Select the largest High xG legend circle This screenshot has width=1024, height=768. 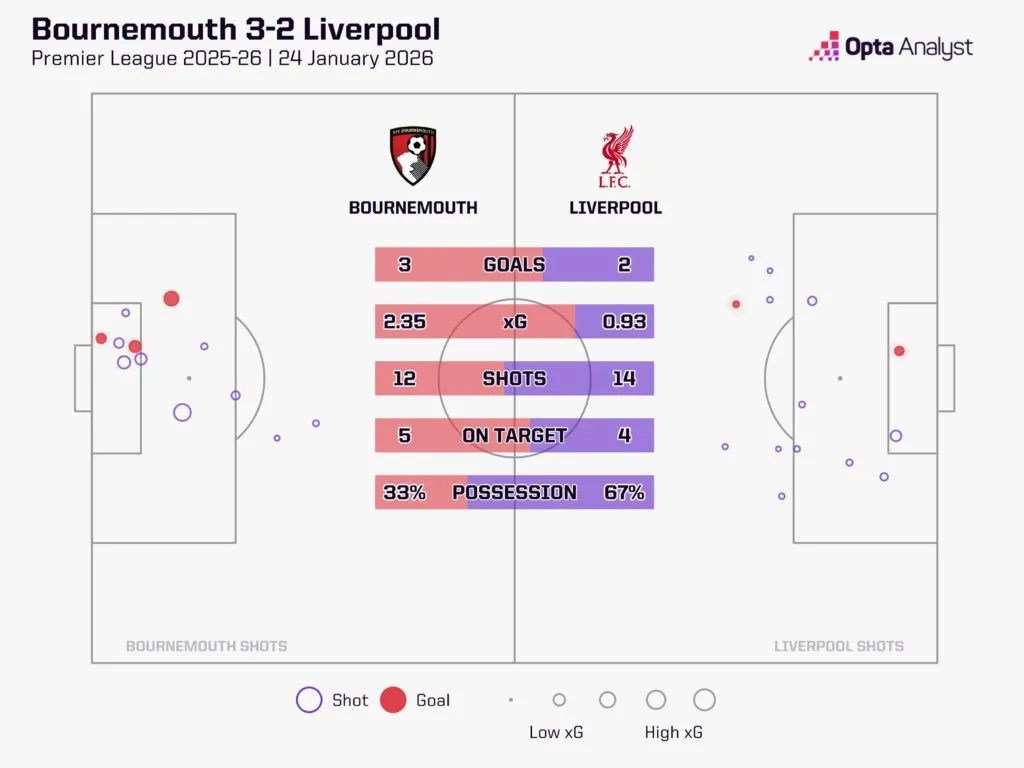tap(704, 700)
